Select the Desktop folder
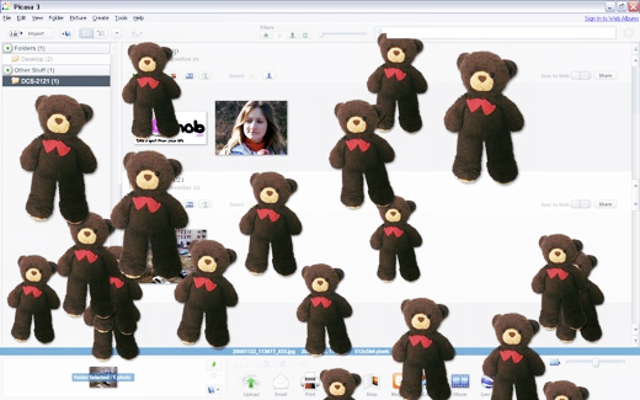Screen dimensions: 640x400 coord(56,59)
